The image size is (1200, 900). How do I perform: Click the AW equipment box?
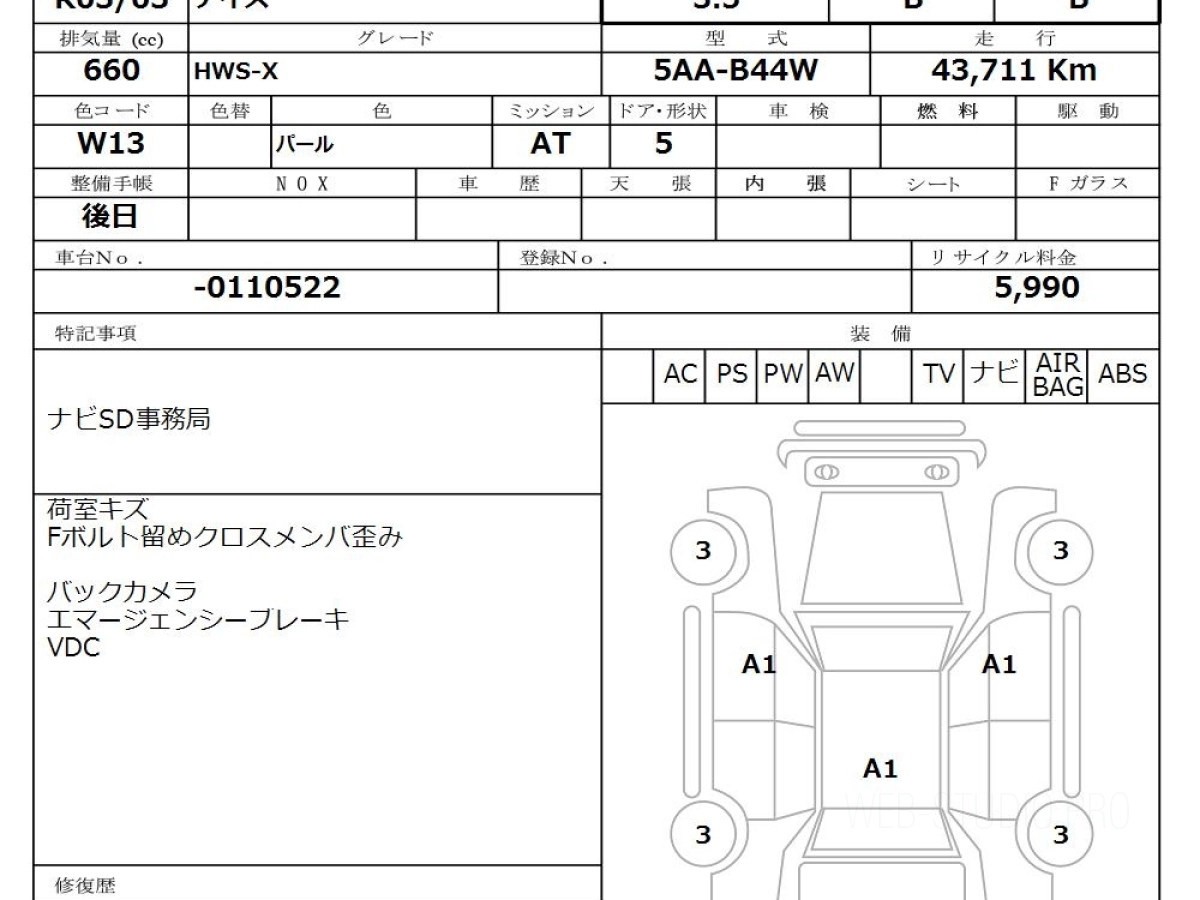tap(834, 374)
